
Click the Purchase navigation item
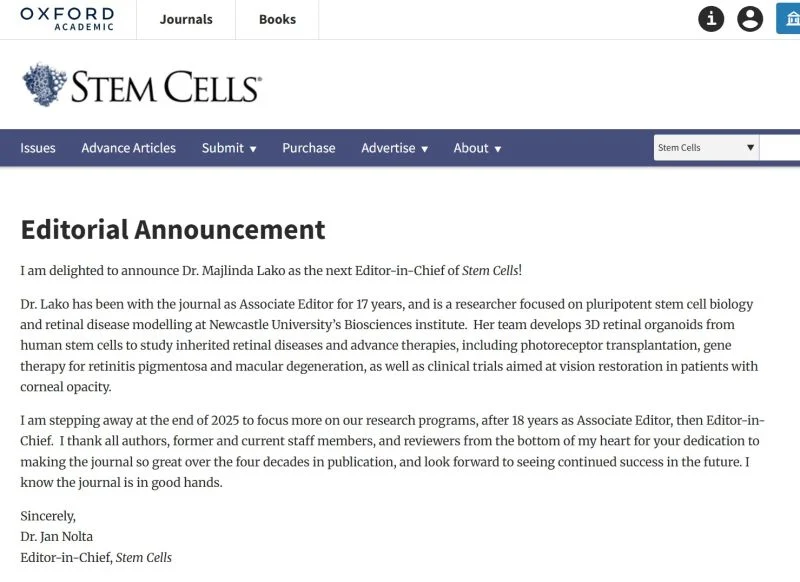(308, 148)
